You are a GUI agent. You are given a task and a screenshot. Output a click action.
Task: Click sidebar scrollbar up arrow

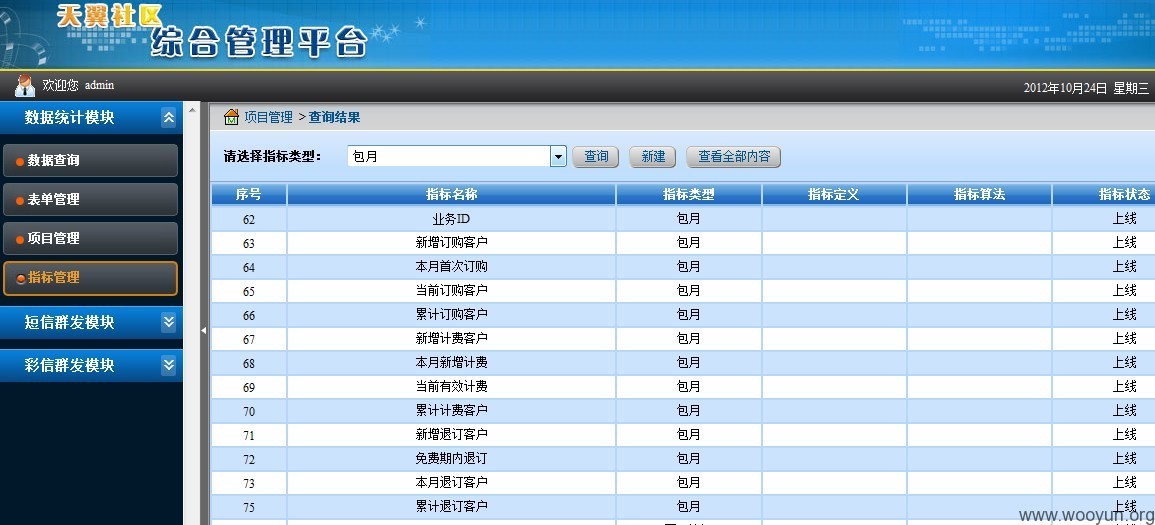pyautogui.click(x=192, y=110)
